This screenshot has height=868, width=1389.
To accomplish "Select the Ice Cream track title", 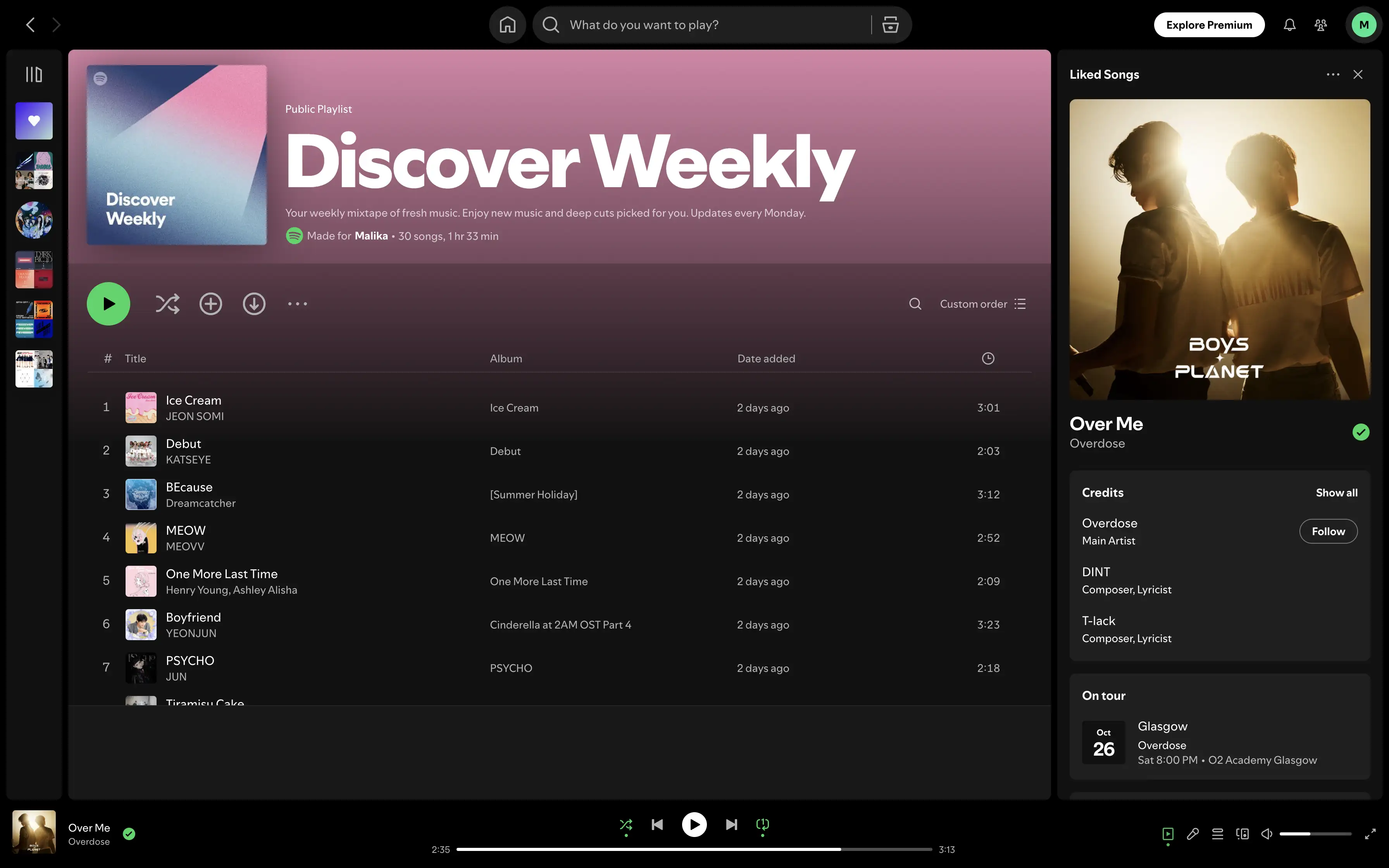I will tap(193, 400).
